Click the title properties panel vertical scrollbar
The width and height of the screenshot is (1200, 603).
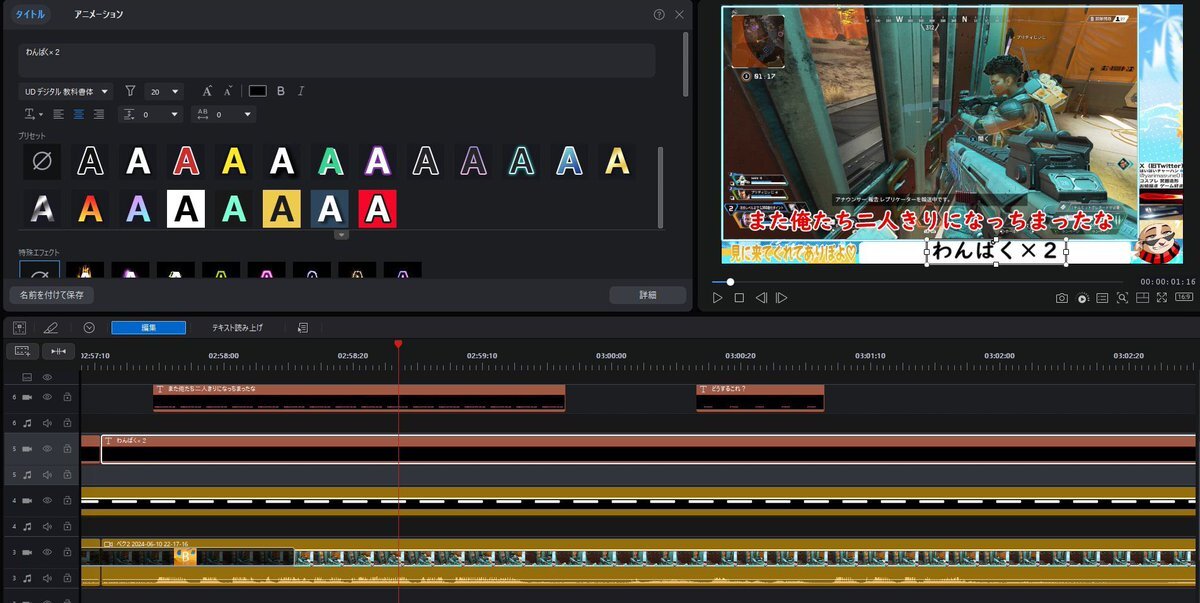coord(686,64)
